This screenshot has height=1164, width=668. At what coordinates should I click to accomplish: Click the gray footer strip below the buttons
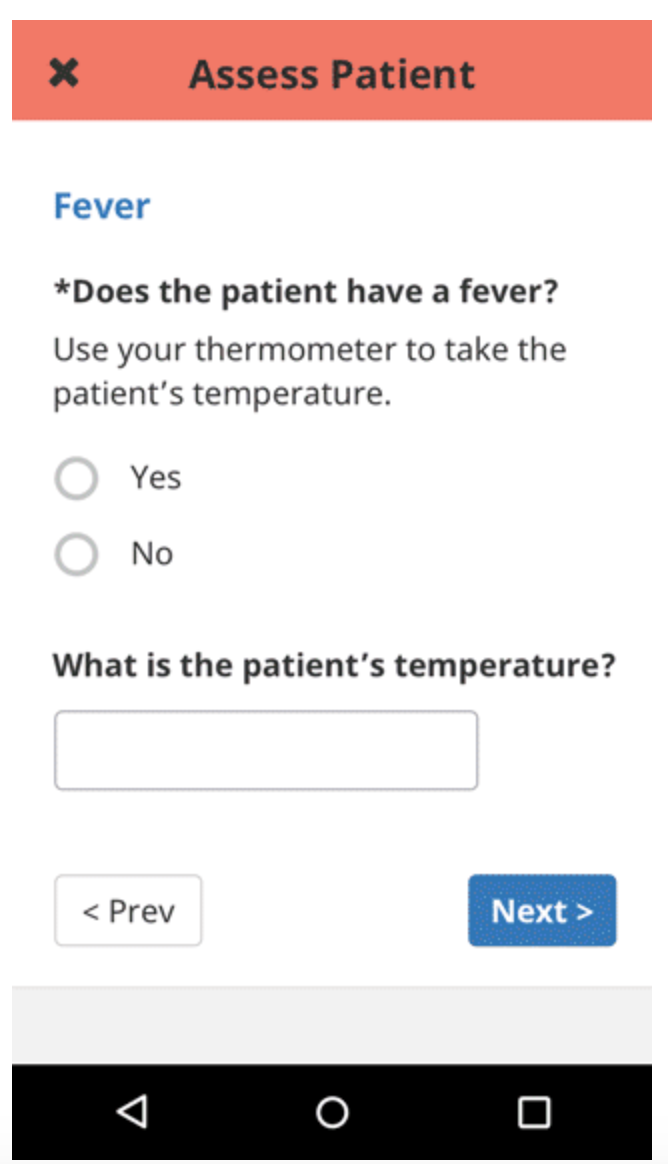[x=332, y=1025]
